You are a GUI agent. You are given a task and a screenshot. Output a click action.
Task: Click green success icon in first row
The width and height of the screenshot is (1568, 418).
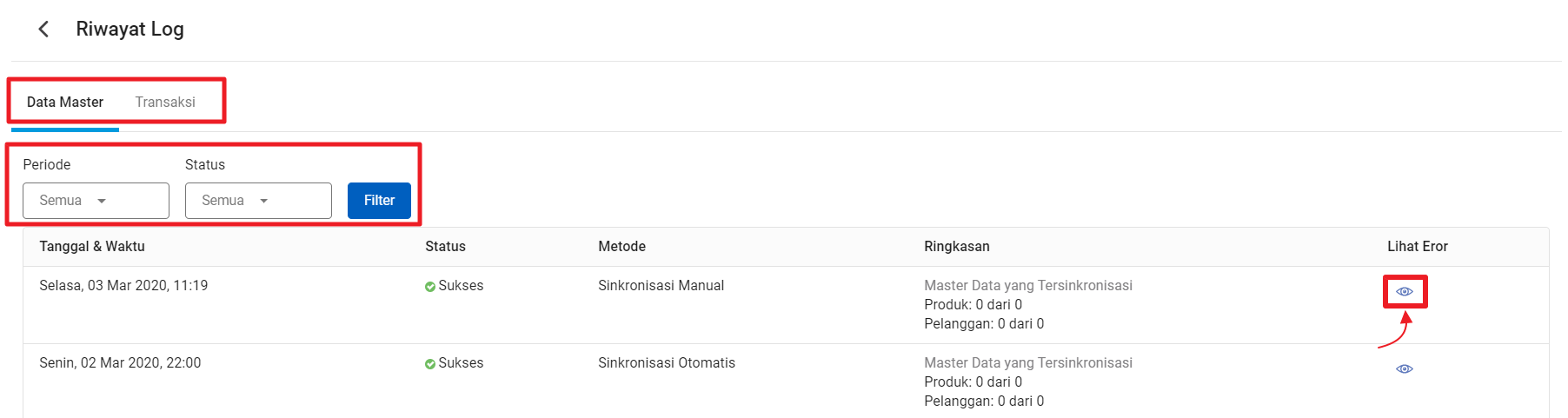click(x=430, y=287)
